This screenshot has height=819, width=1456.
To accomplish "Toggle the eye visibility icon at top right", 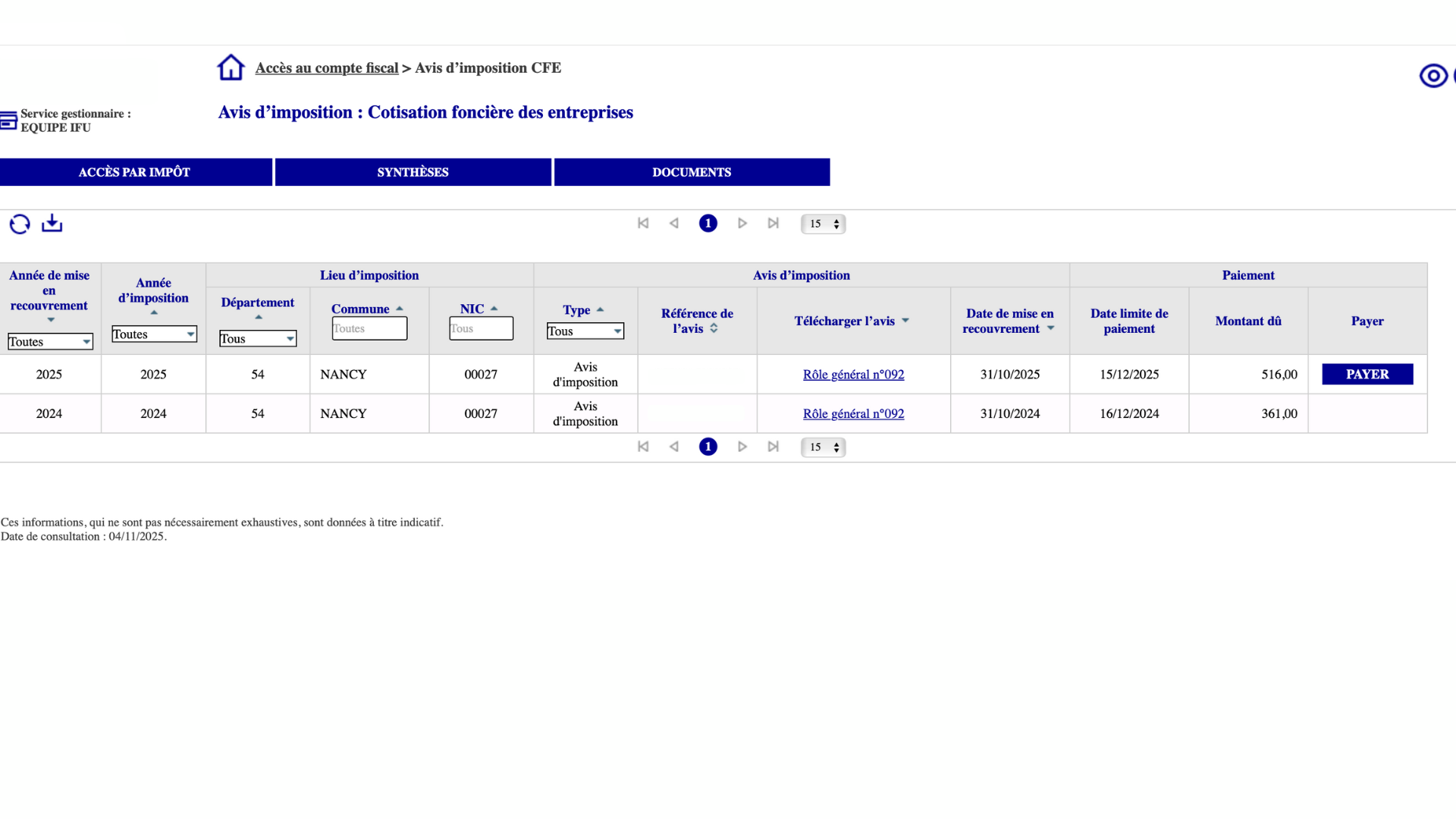I will tap(1432, 76).
